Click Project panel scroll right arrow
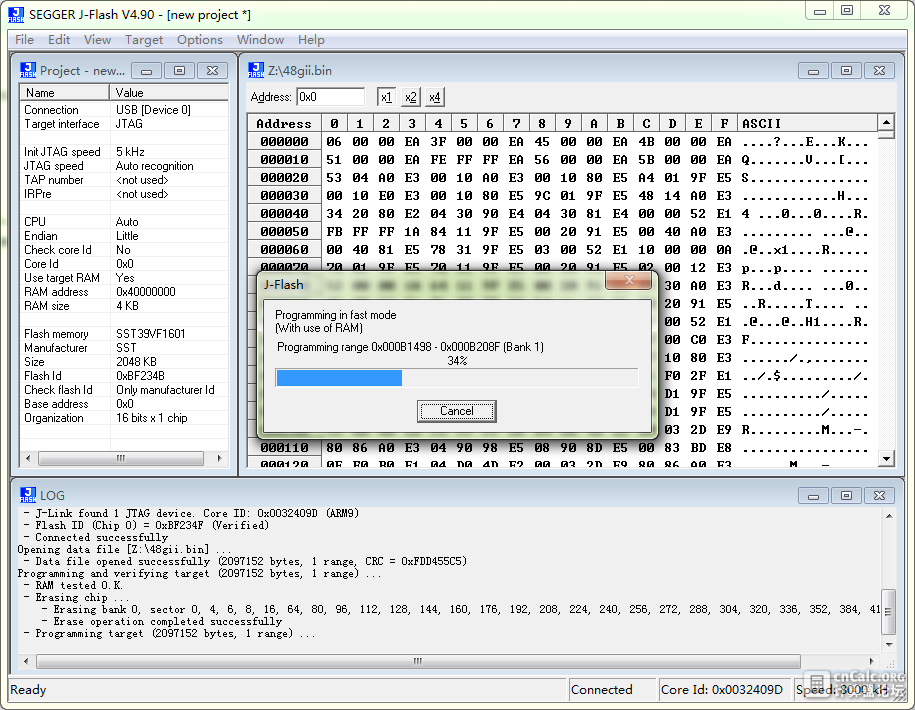Viewport: 915px width, 710px height. click(219, 458)
